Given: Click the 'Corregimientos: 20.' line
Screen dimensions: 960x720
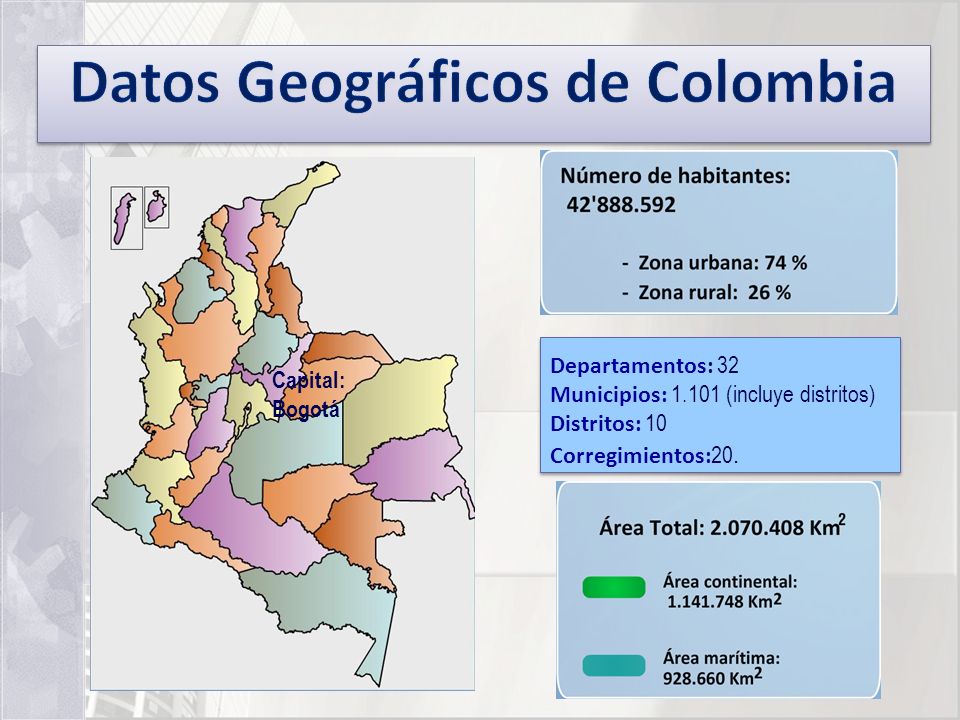Looking at the screenshot, I should pos(644,456).
